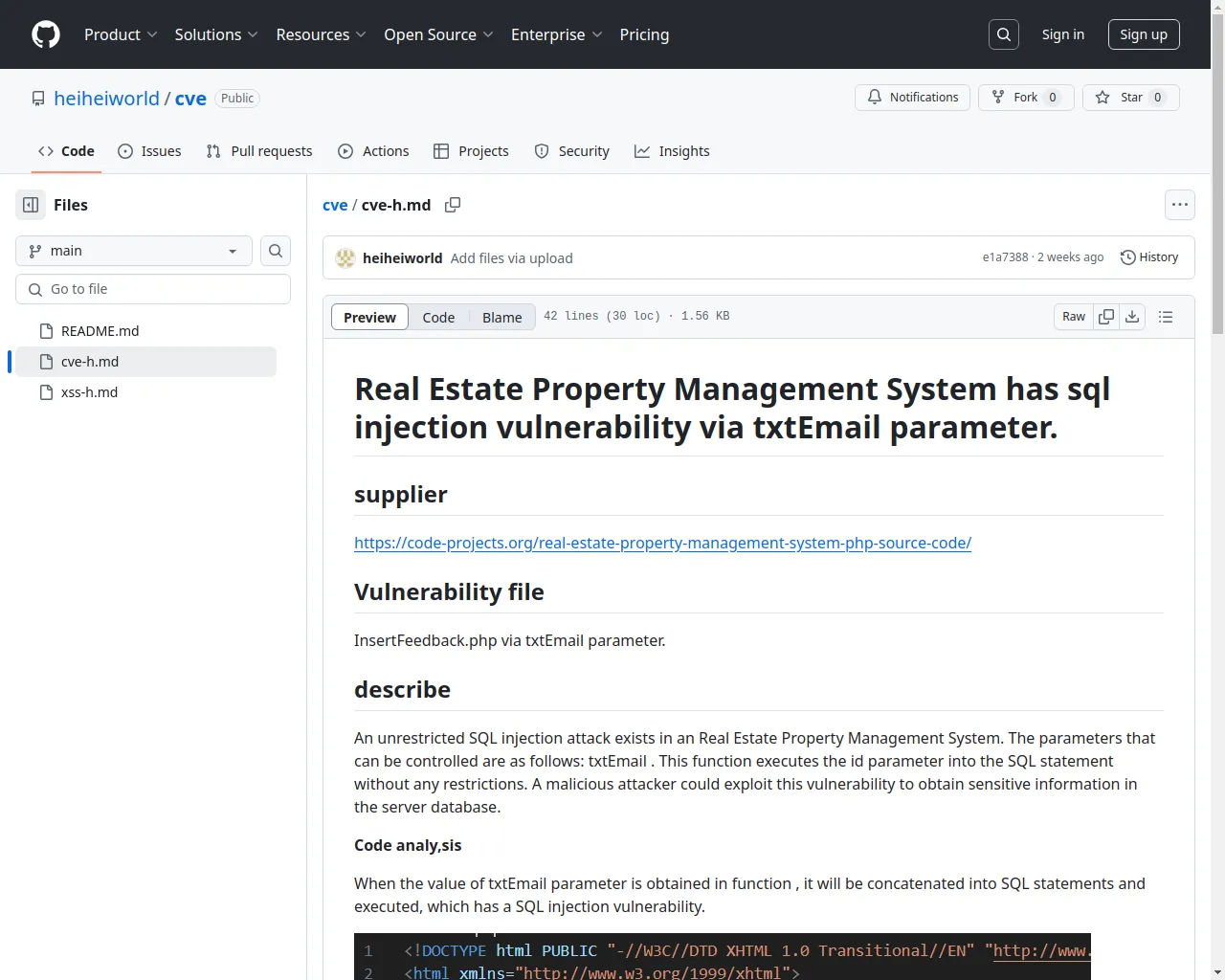Click the search magnifier in header
1225x980 pixels.
click(x=1004, y=34)
